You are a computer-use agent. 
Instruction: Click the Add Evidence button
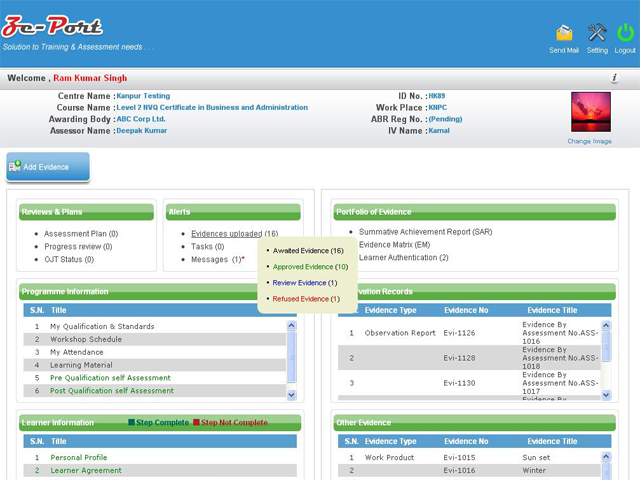click(48, 167)
